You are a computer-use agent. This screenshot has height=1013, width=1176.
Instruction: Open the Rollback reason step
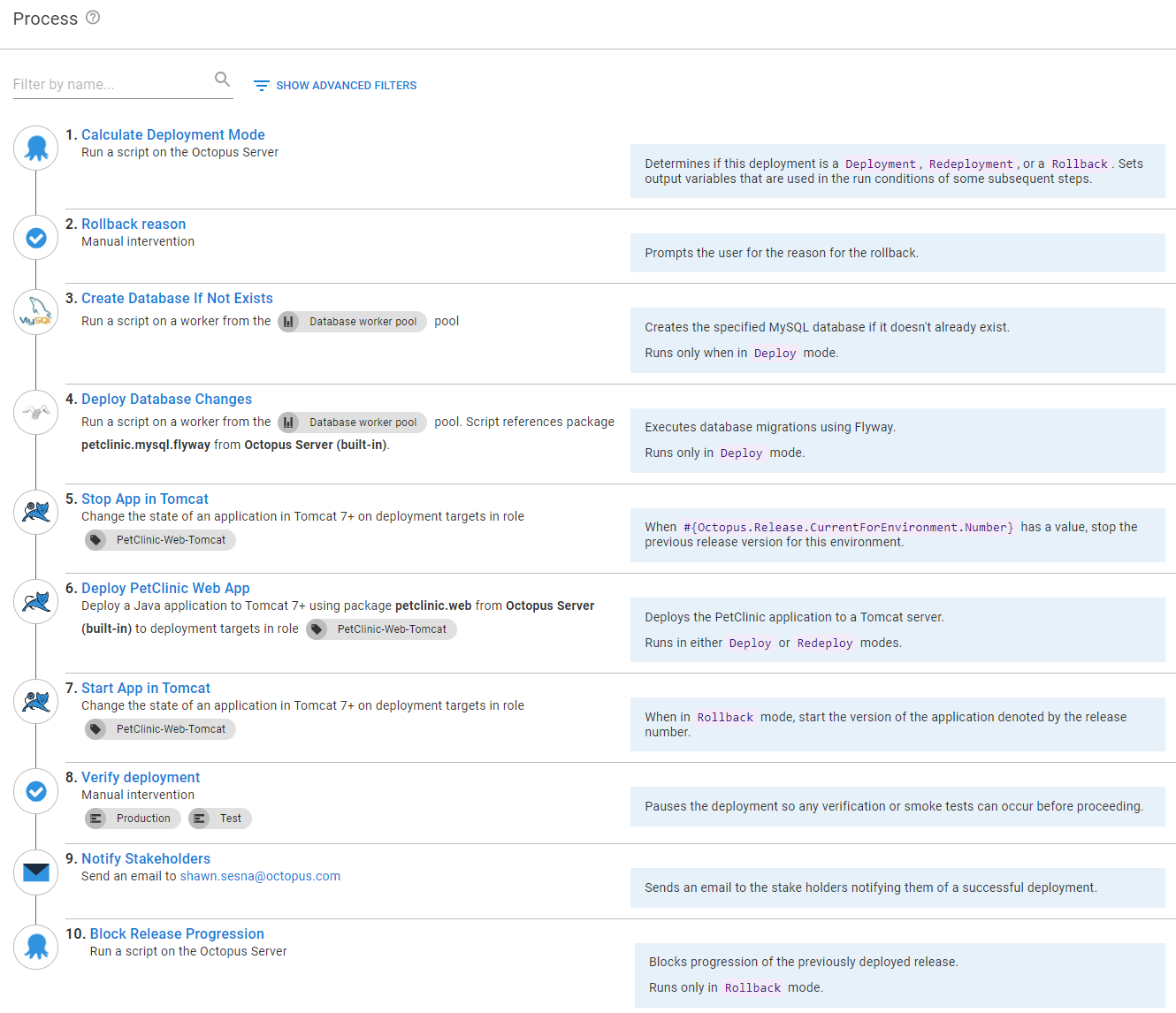tap(134, 224)
